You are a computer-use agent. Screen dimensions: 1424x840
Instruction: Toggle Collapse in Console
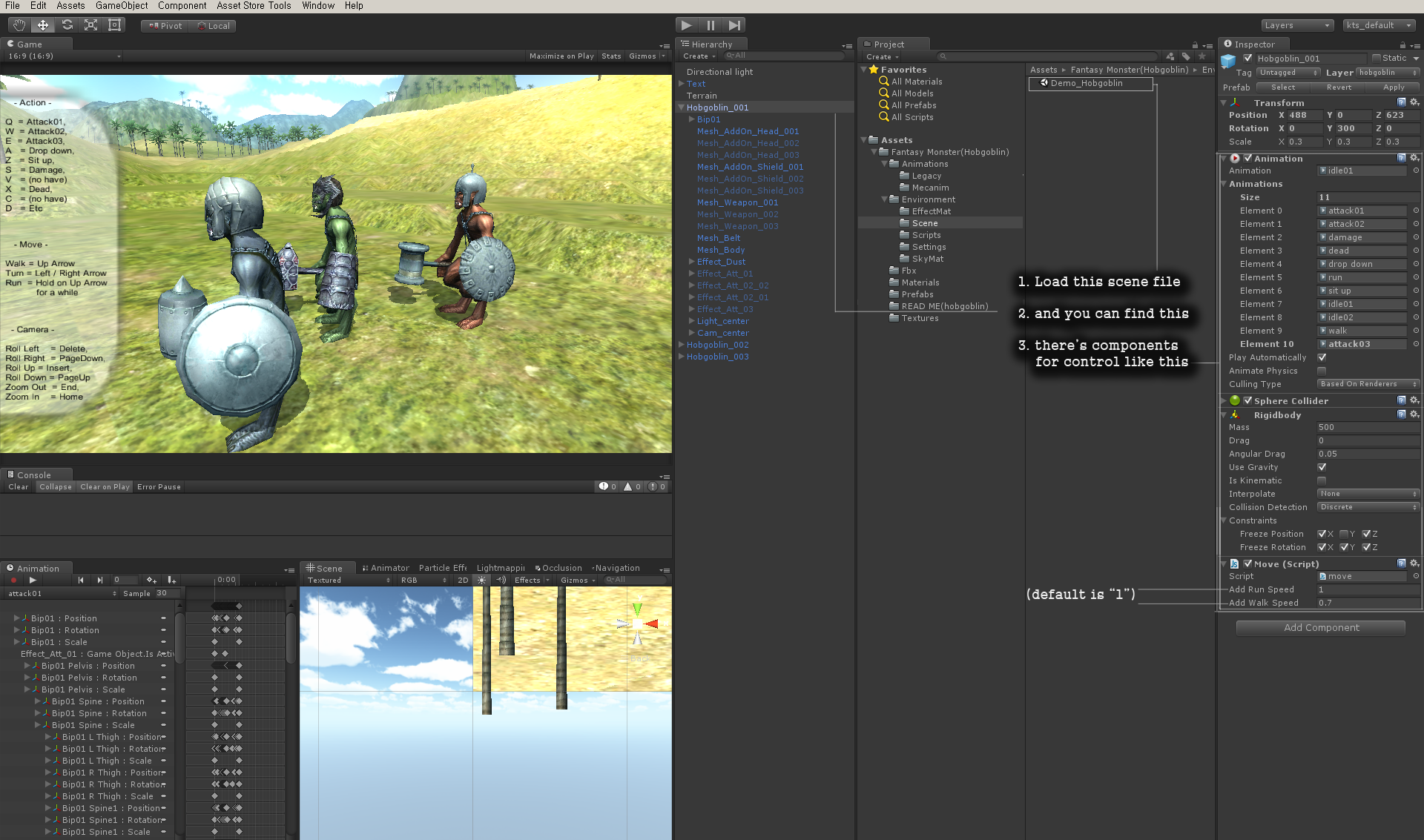[x=56, y=487]
